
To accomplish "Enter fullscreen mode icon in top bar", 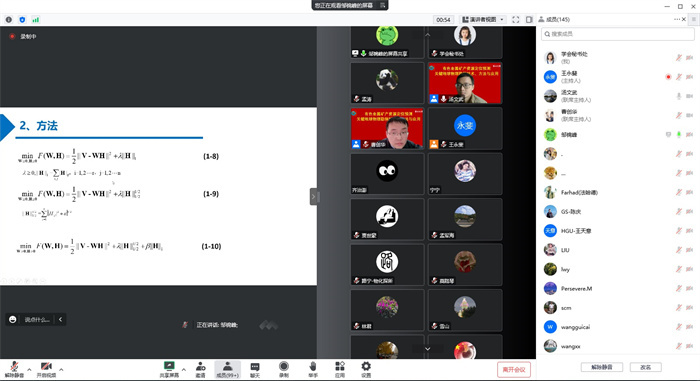I will (x=516, y=20).
